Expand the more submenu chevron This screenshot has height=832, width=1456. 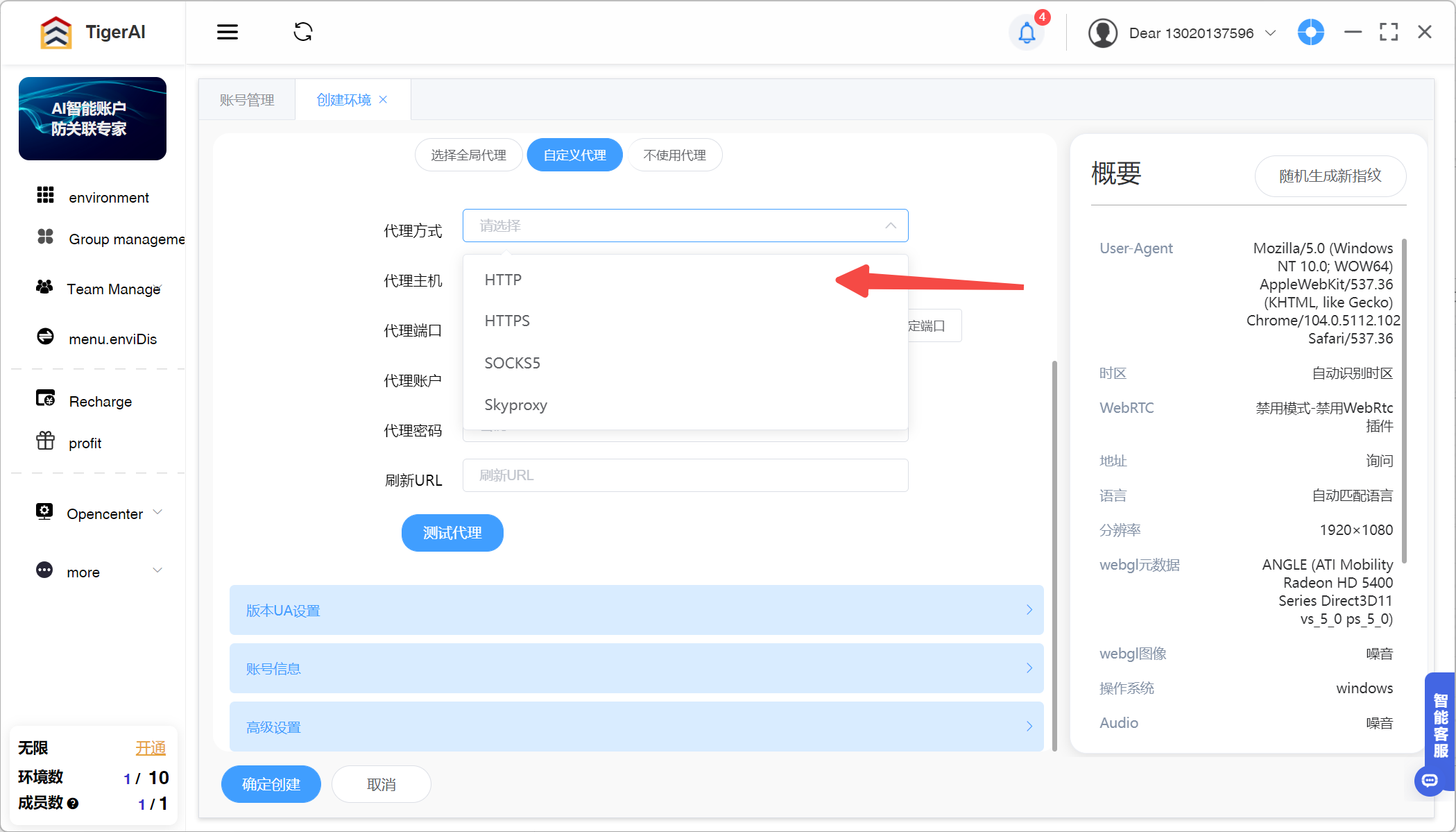[157, 570]
